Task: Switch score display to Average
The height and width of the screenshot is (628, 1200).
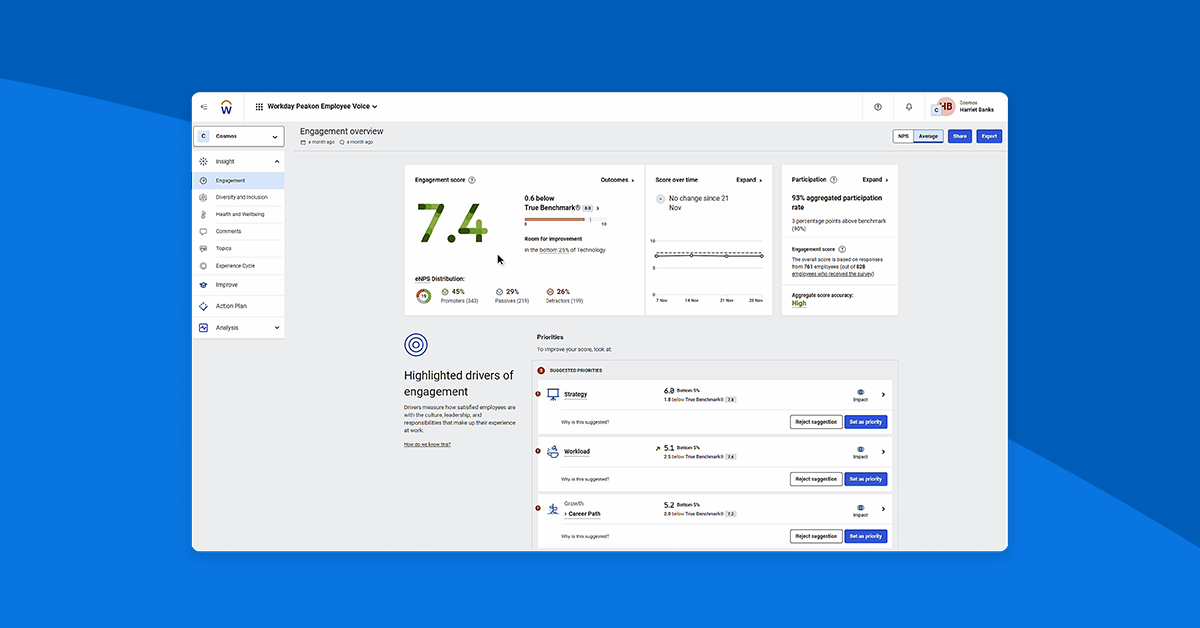Action: point(930,135)
